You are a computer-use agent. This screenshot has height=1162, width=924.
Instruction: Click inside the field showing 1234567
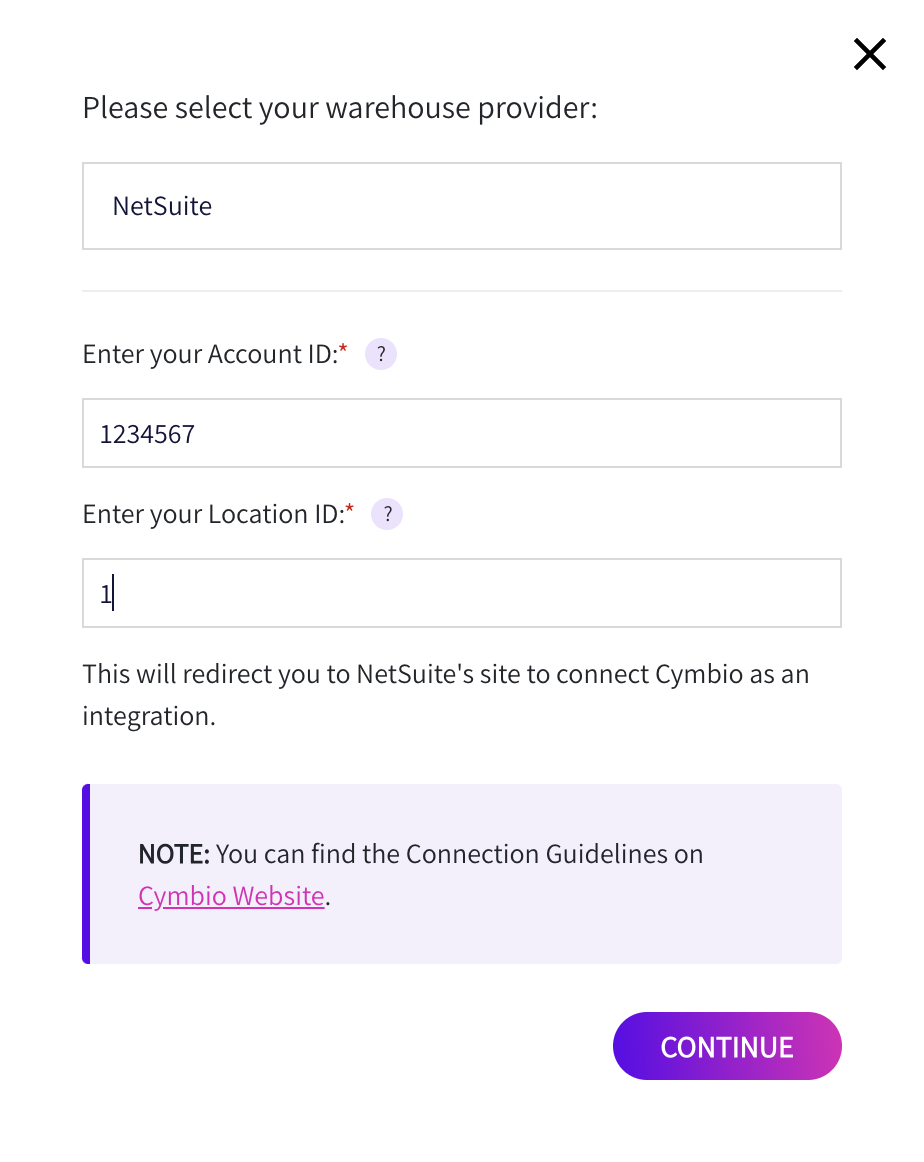(461, 433)
